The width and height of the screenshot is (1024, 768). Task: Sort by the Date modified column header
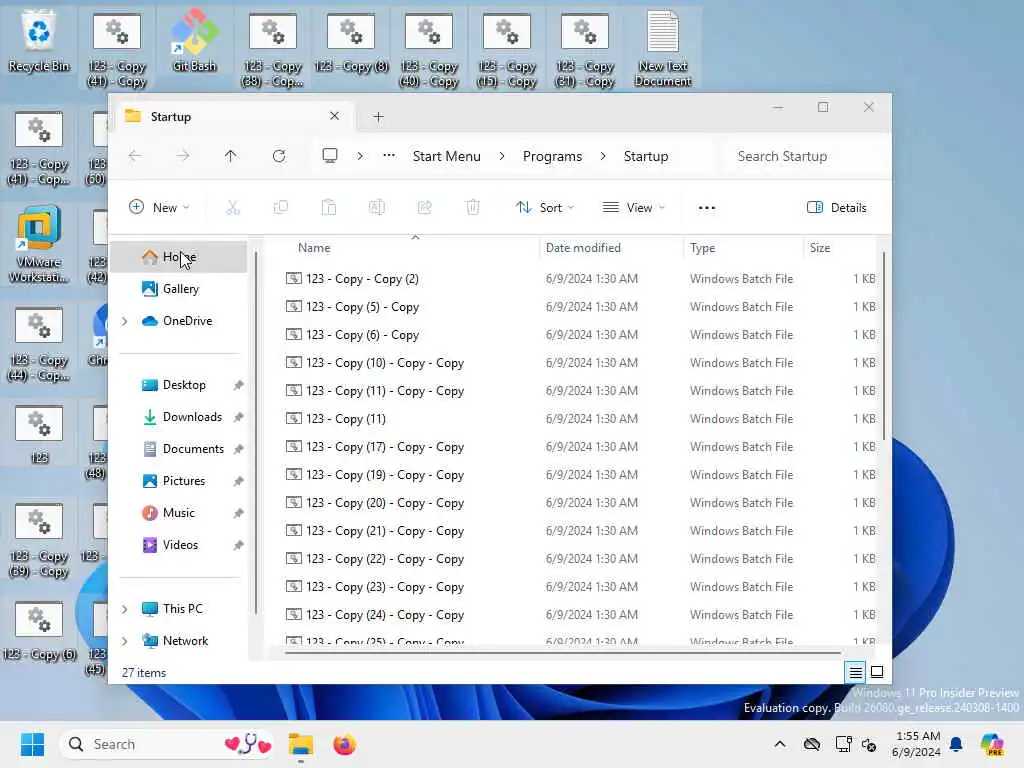[612, 248]
